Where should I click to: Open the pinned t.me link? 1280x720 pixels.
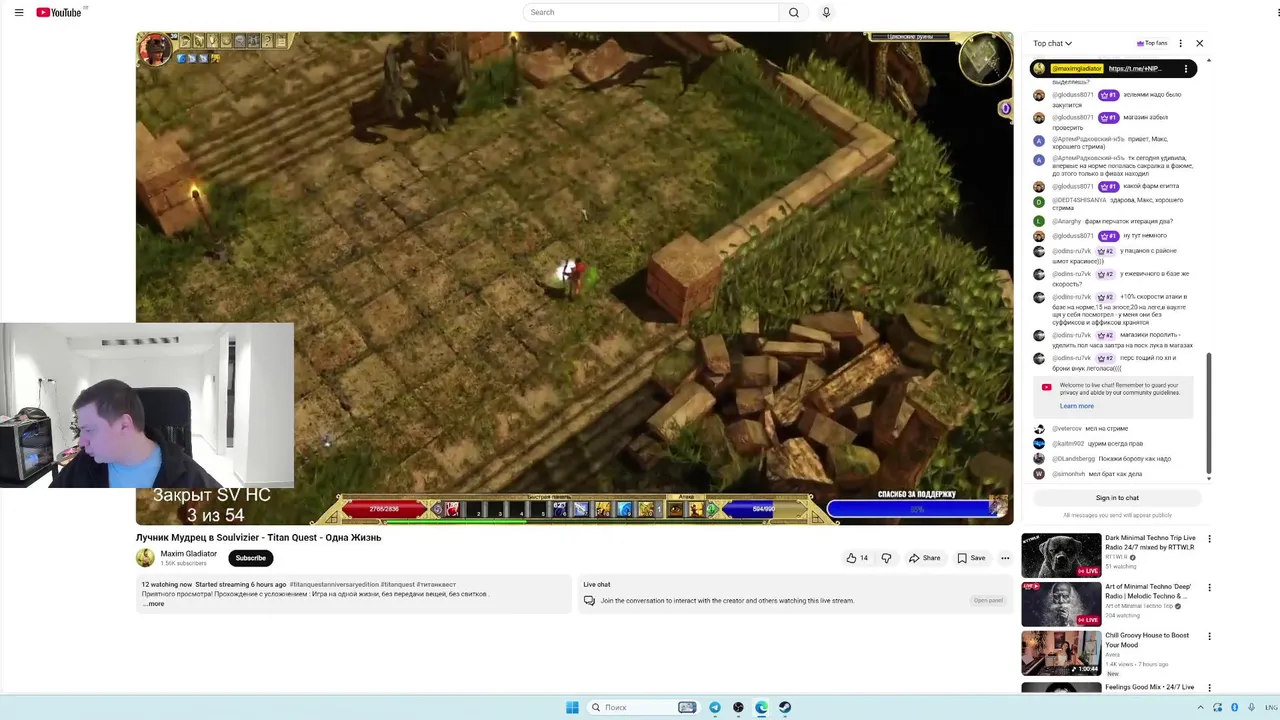click(x=1135, y=69)
